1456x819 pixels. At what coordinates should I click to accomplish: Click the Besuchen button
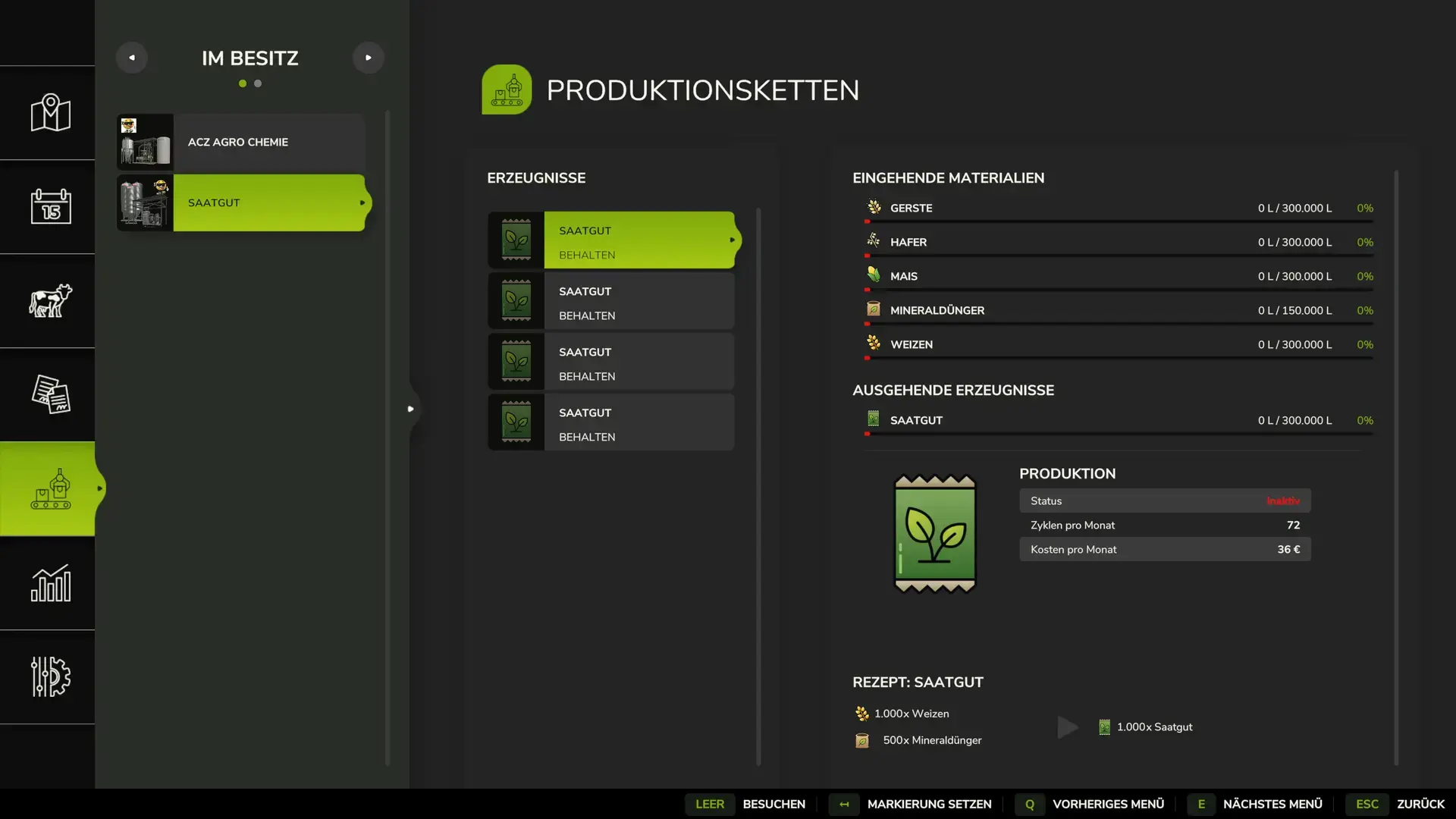pyautogui.click(x=773, y=804)
